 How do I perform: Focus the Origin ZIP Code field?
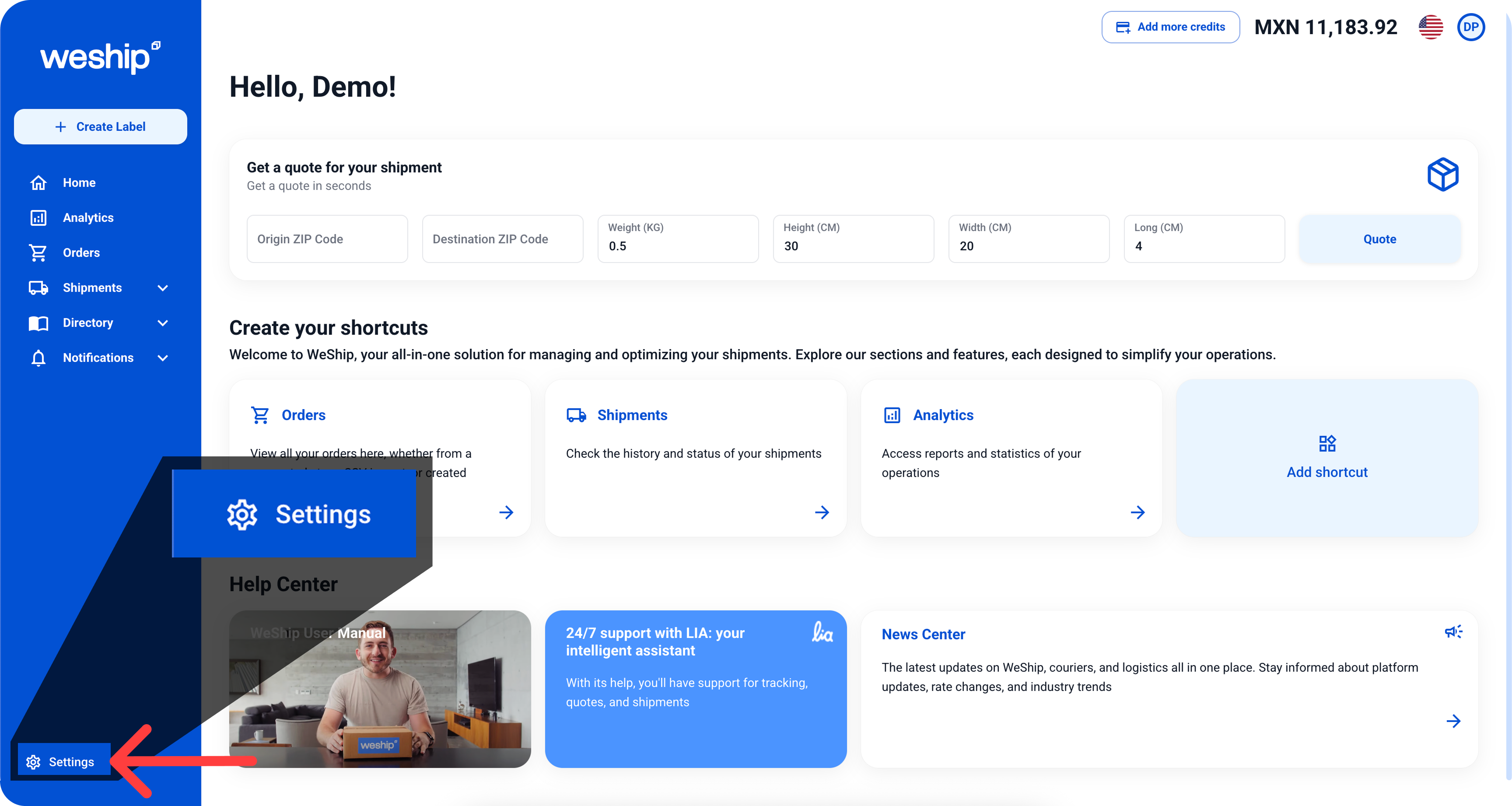point(327,239)
